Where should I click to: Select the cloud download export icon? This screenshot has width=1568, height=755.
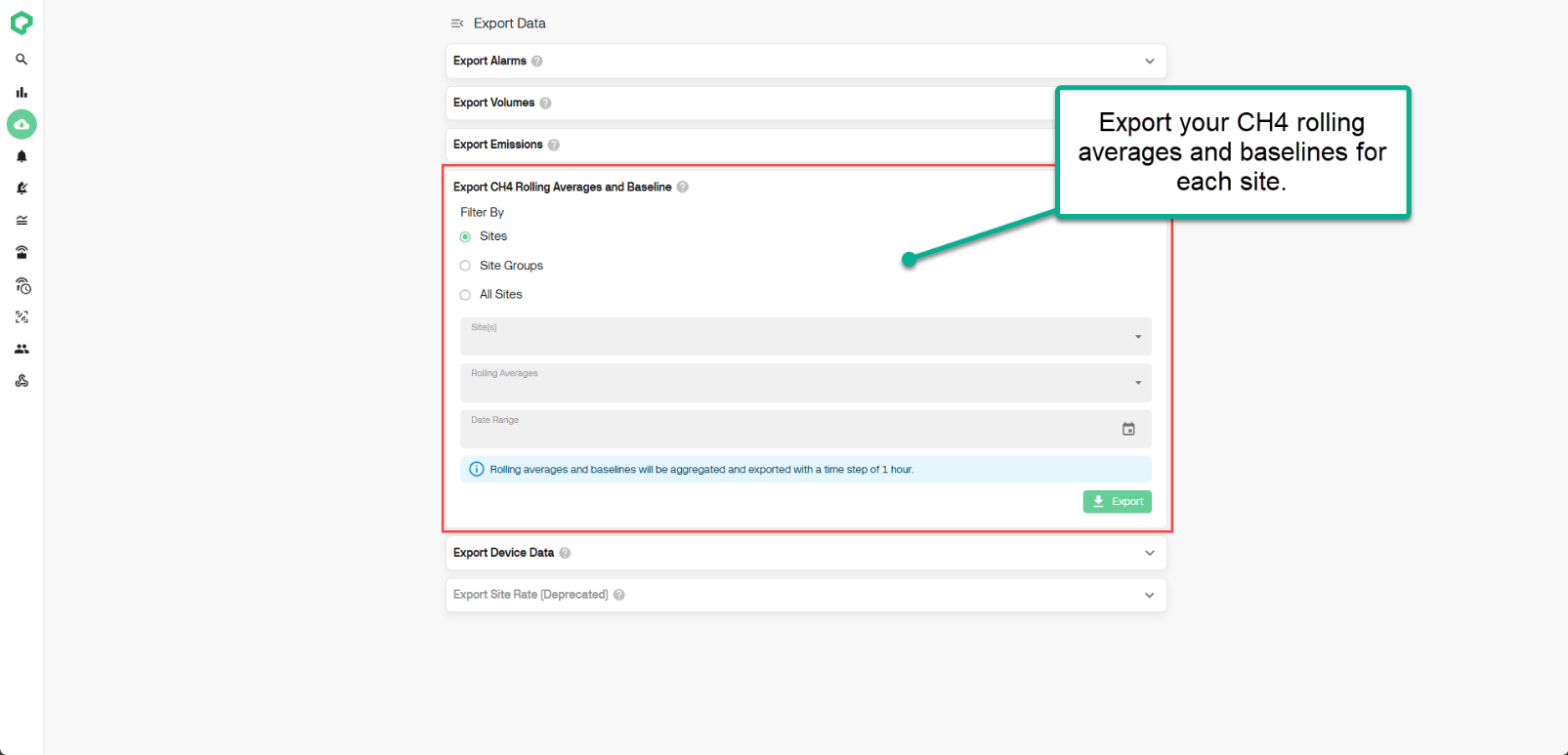pyautogui.click(x=21, y=124)
